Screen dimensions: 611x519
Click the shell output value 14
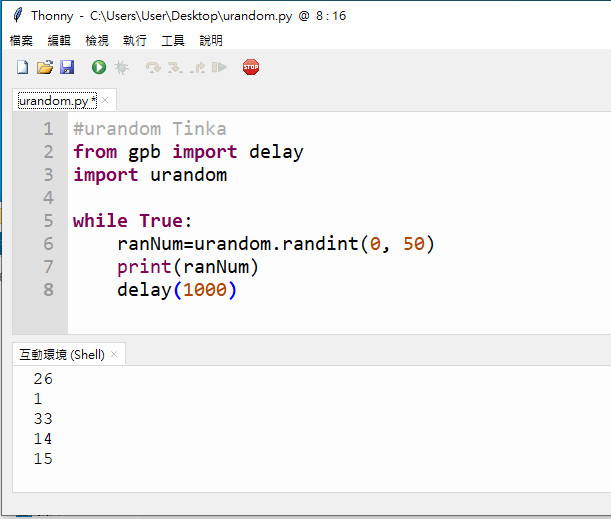43,439
